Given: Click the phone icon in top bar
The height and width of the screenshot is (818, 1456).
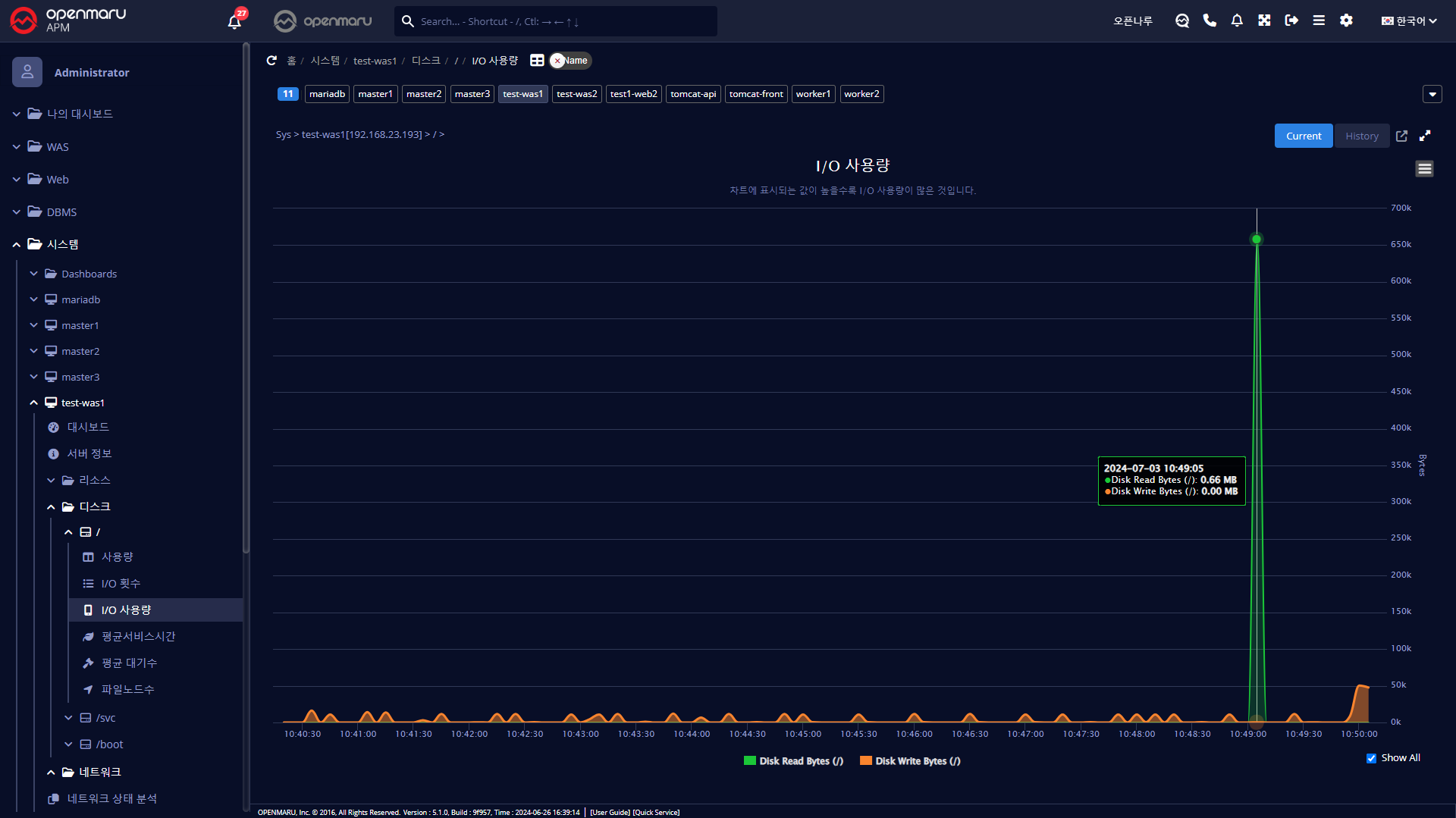Looking at the screenshot, I should coord(1210,20).
